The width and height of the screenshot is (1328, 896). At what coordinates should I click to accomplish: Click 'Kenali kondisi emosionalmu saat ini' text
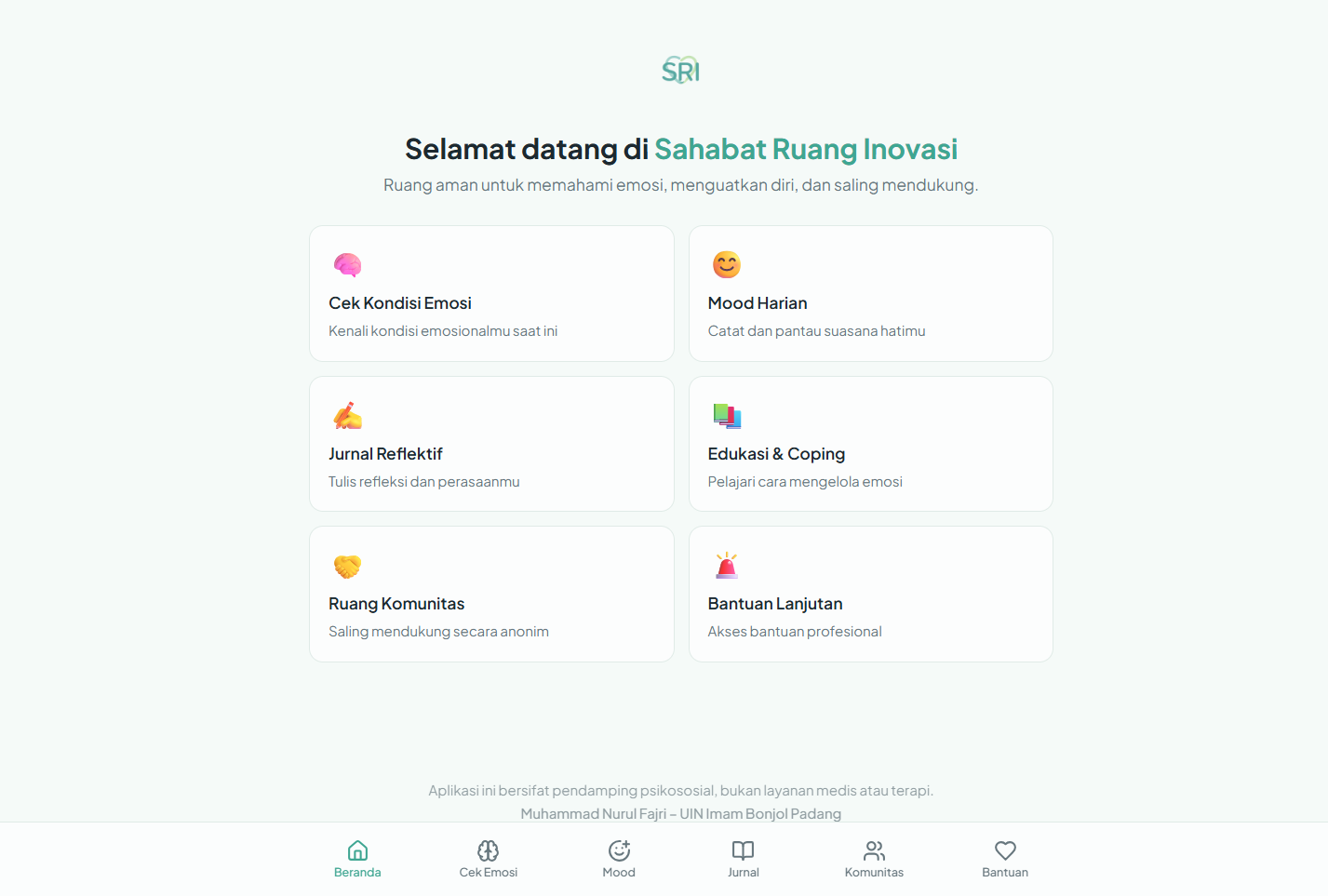click(x=443, y=331)
